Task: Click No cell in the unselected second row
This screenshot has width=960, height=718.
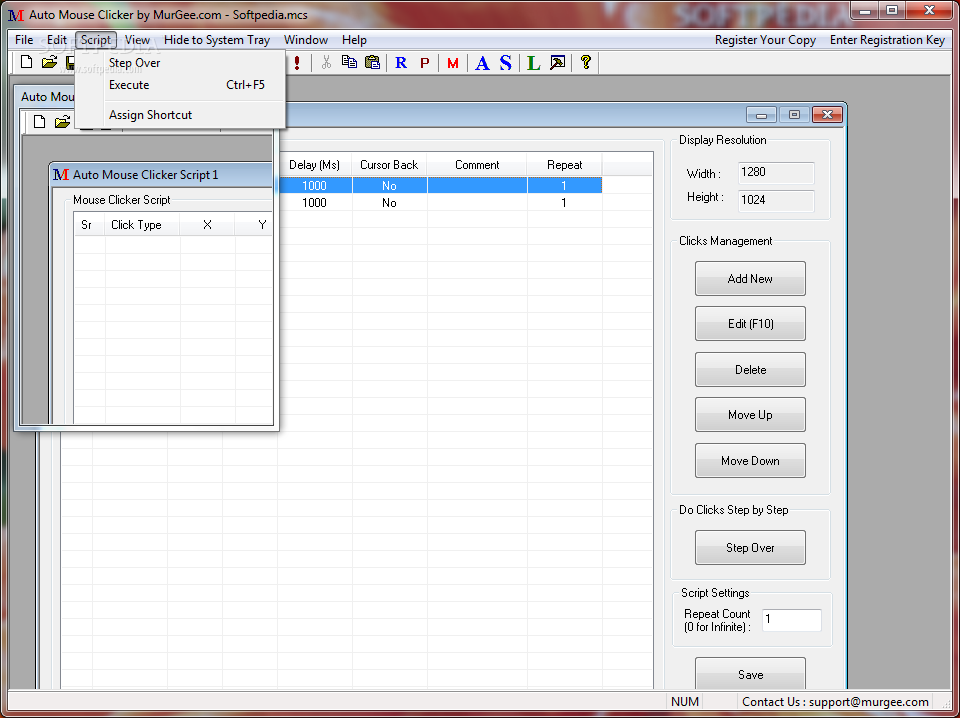Action: (x=389, y=203)
